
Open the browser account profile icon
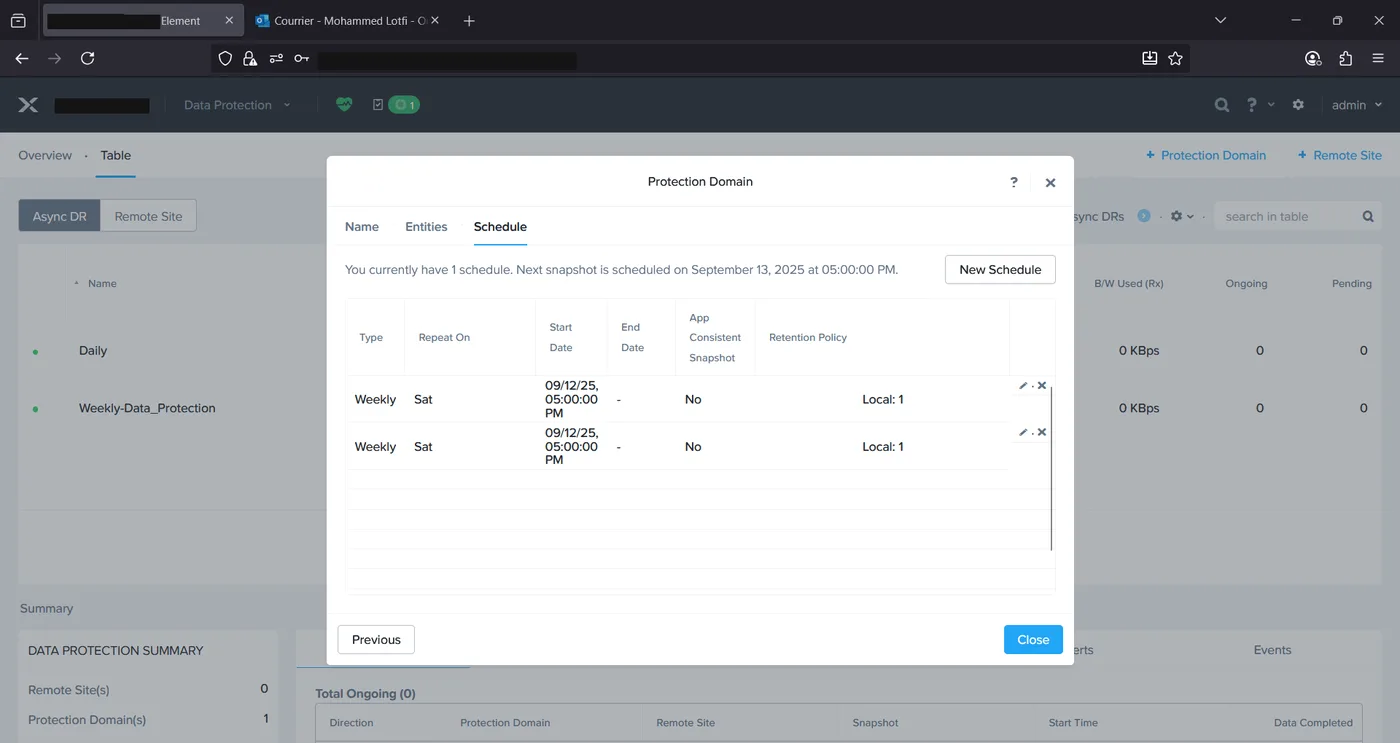[x=1313, y=59]
